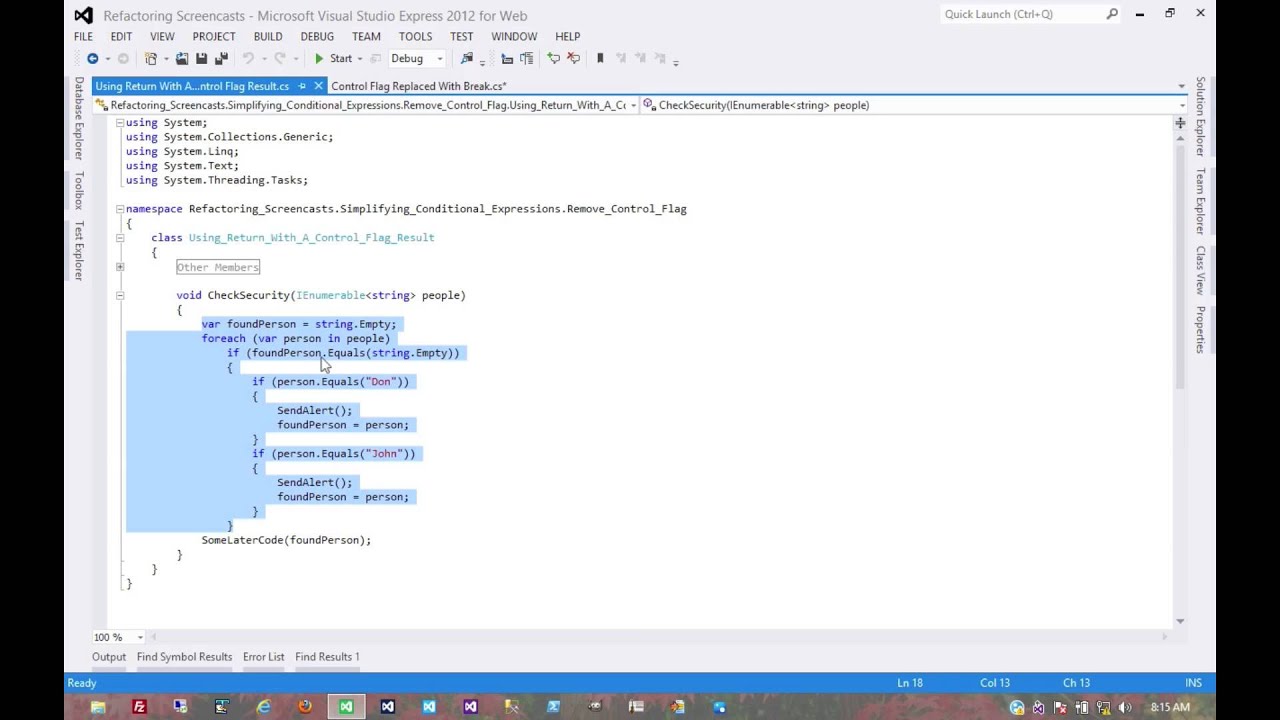Open the Class View side panel

[1200, 270]
